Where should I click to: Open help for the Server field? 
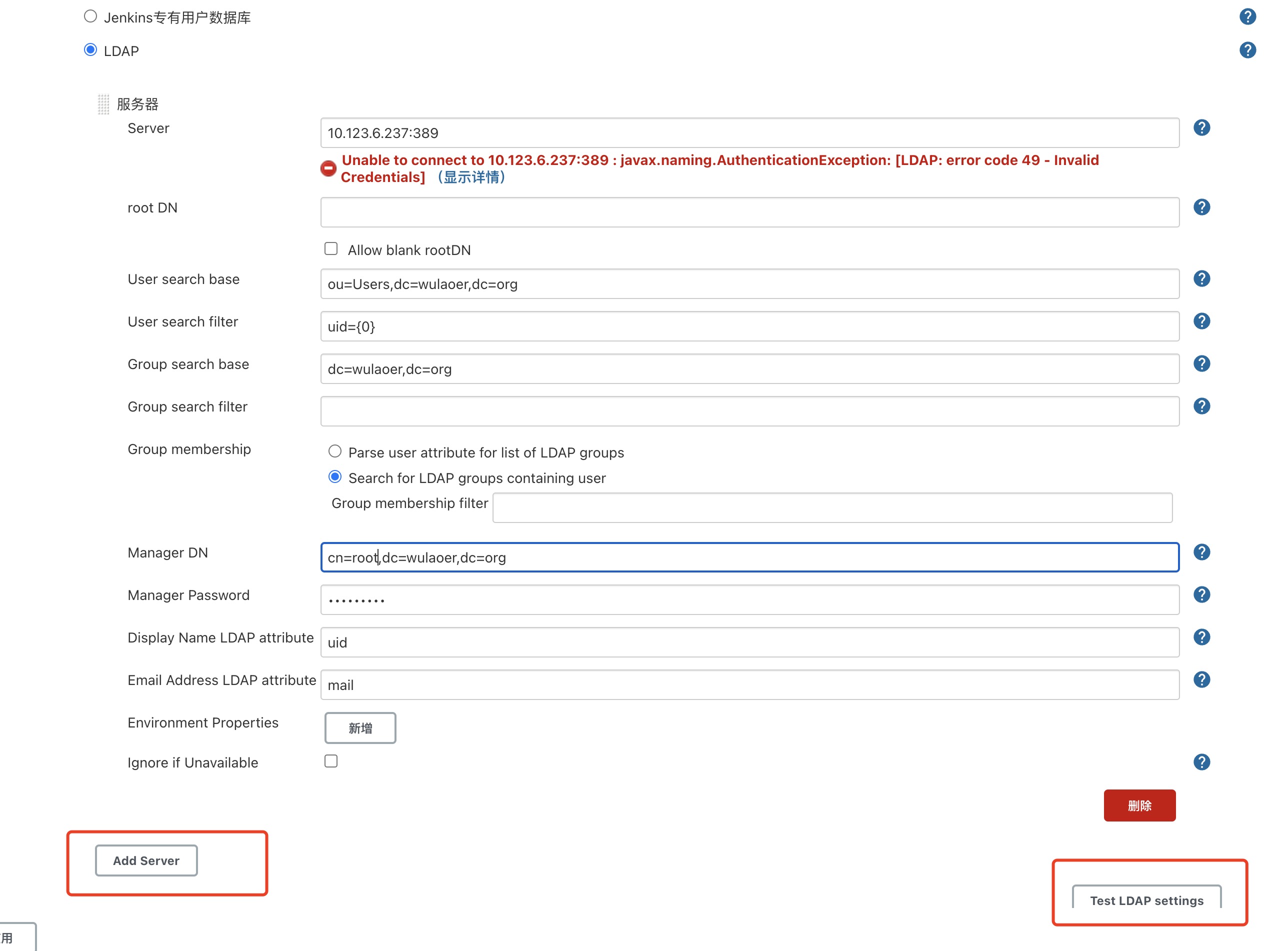1201,128
